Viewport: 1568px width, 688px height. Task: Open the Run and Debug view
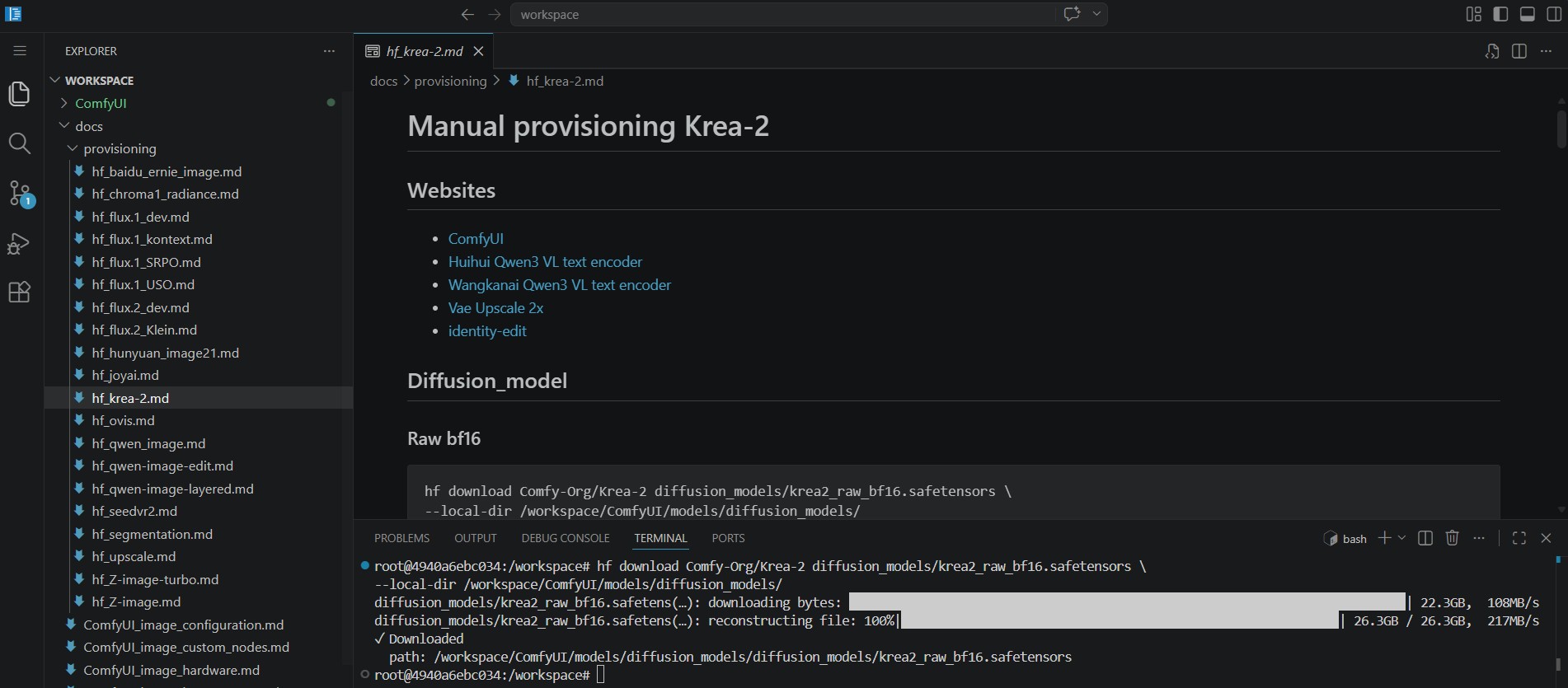coord(20,244)
